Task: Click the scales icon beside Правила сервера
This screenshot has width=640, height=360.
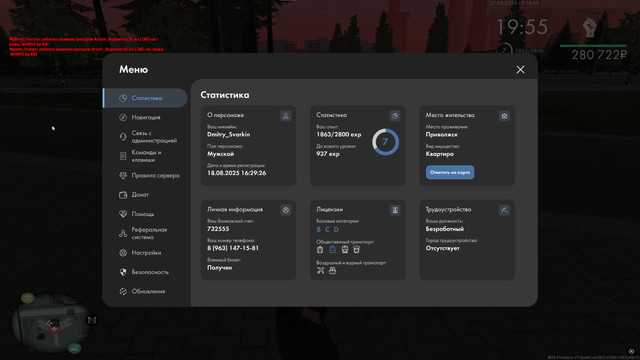Action: 123,176
